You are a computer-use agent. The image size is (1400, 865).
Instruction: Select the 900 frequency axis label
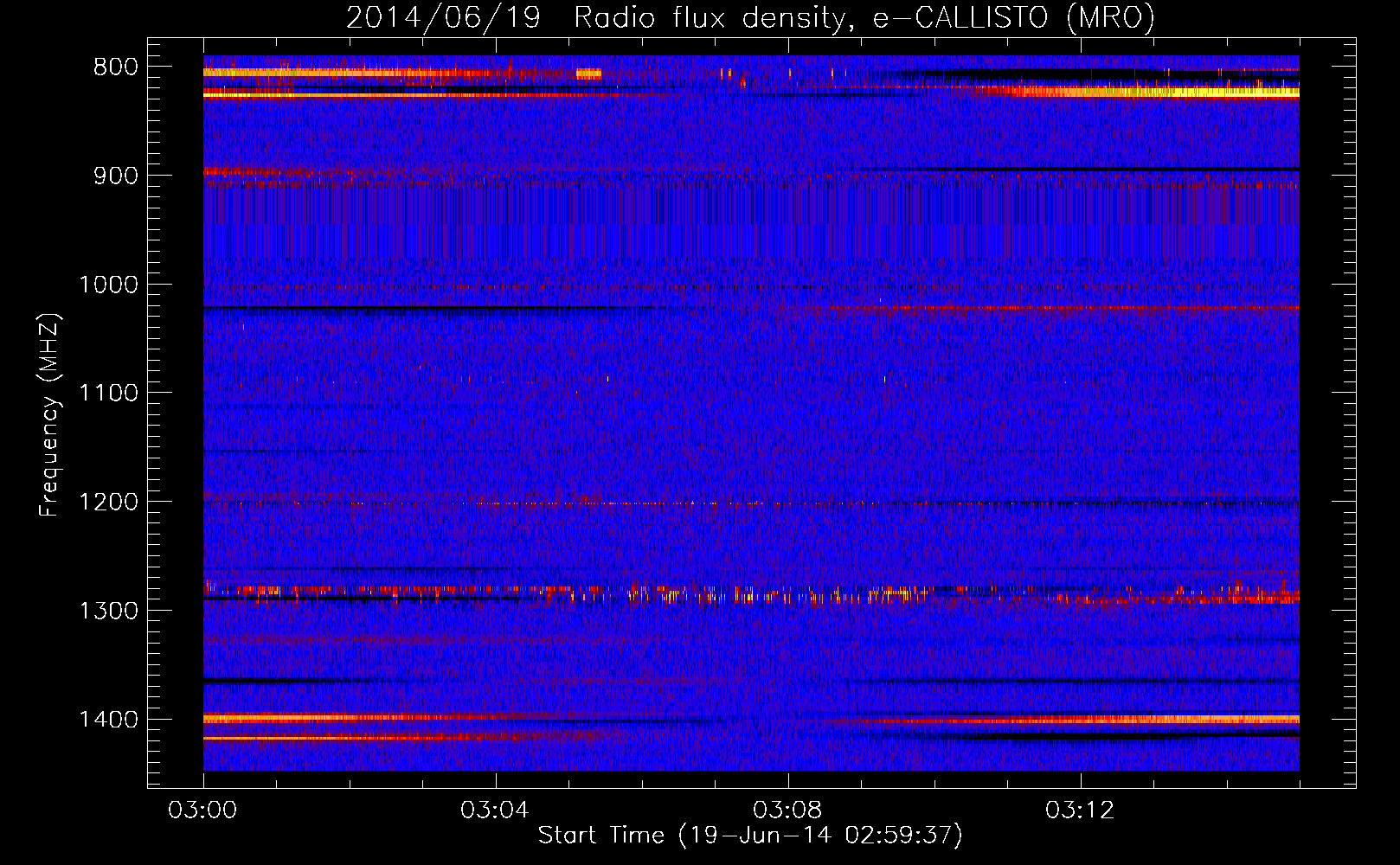pyautogui.click(x=116, y=176)
